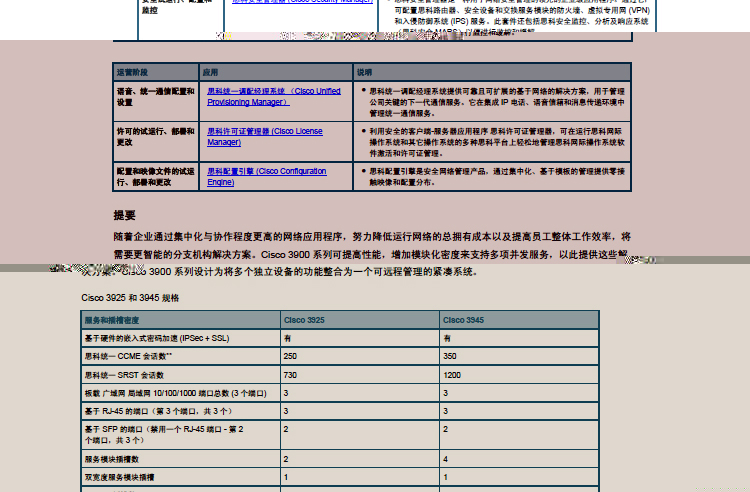Image resolution: width=750 pixels, height=492 pixels.
Task: Click the description of 思科配置引擎
Action: (496, 176)
